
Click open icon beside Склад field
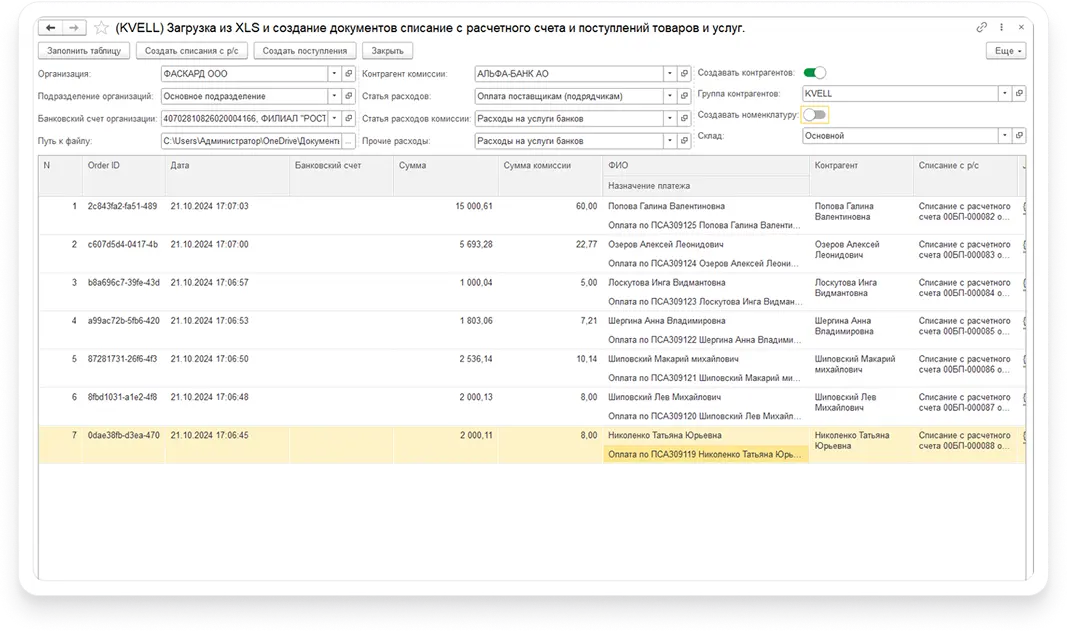point(1019,136)
